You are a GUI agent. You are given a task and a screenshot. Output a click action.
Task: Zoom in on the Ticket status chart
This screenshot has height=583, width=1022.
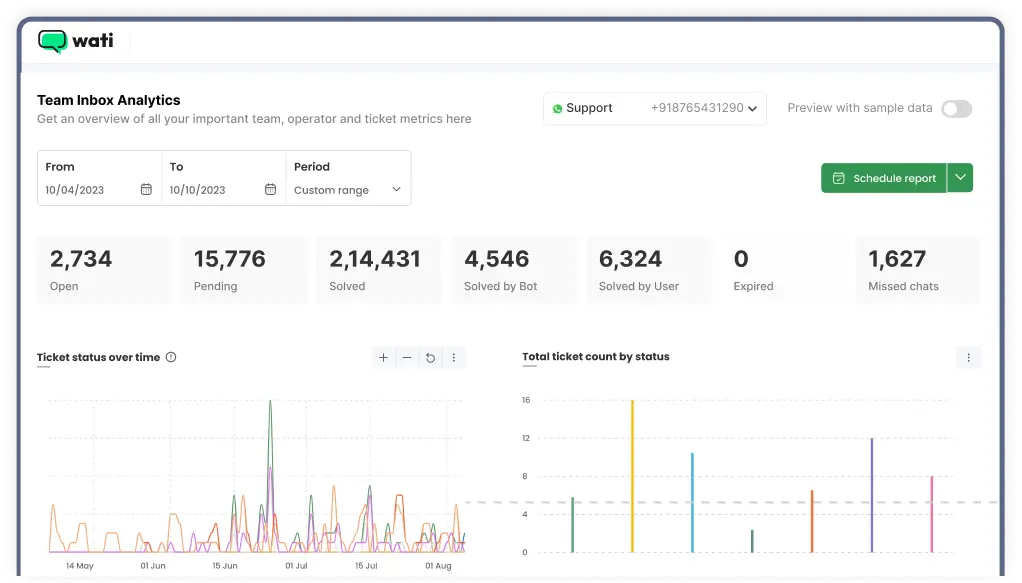[383, 357]
